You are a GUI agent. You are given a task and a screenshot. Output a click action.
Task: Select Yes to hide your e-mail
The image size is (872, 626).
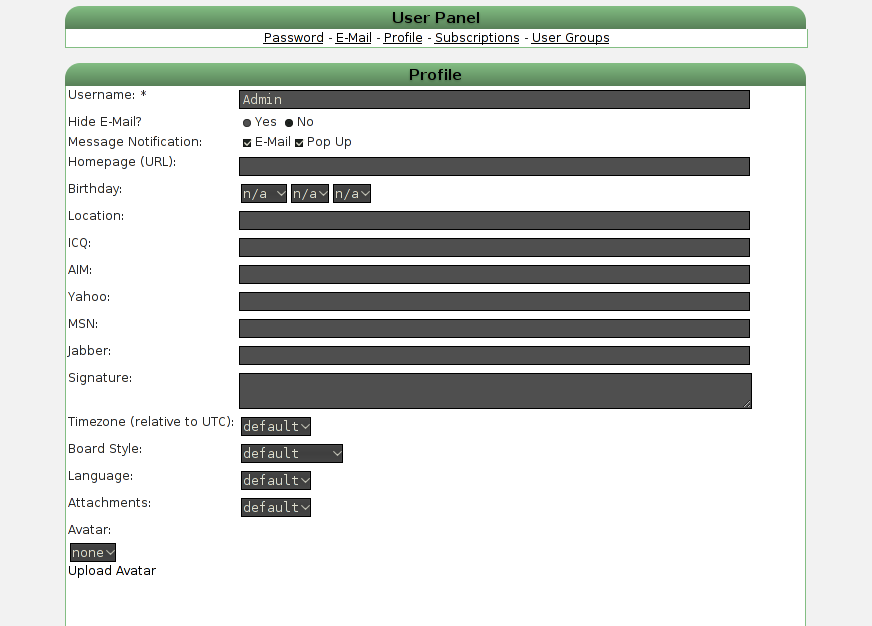[246, 122]
